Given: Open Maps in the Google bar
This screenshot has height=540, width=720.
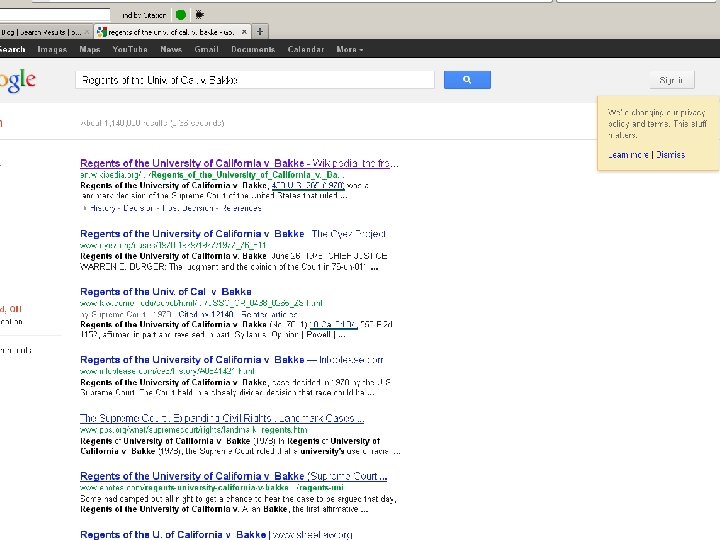Looking at the screenshot, I should 90,49.
